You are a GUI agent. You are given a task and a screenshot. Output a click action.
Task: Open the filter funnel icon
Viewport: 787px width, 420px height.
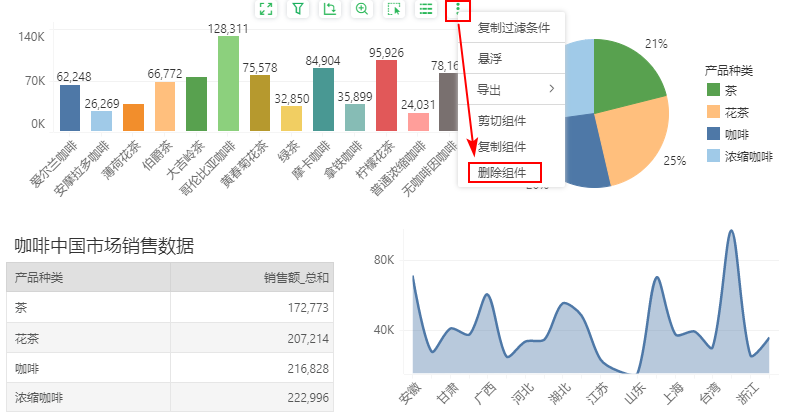click(x=298, y=9)
